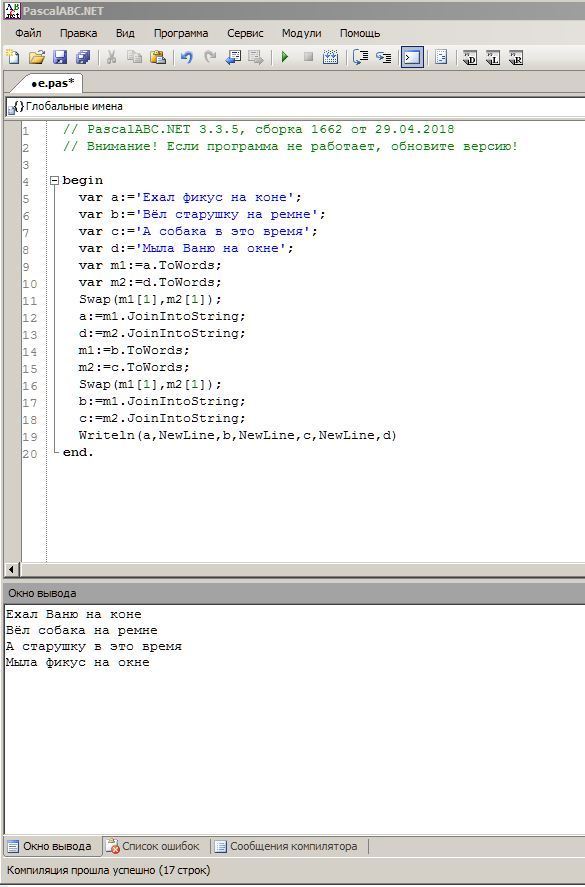Open the Модули menu
The height and width of the screenshot is (887, 585).
coord(302,33)
